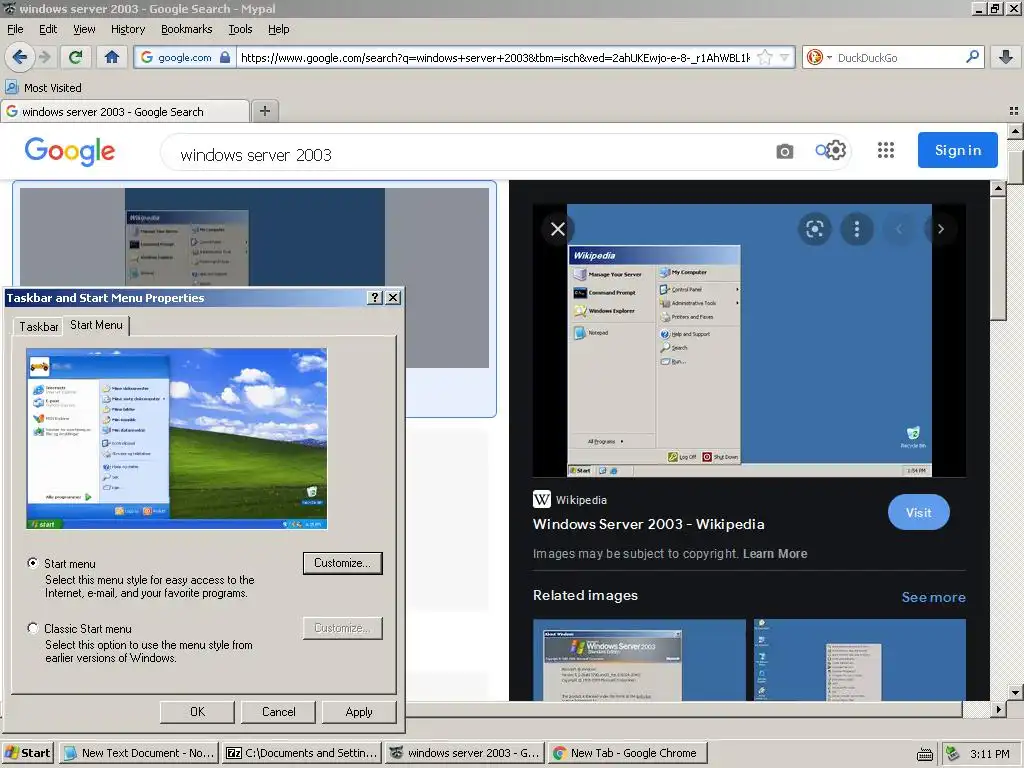Click the Wikipedia W source icon
Image resolution: width=1024 pixels, height=768 pixels.
pos(541,500)
